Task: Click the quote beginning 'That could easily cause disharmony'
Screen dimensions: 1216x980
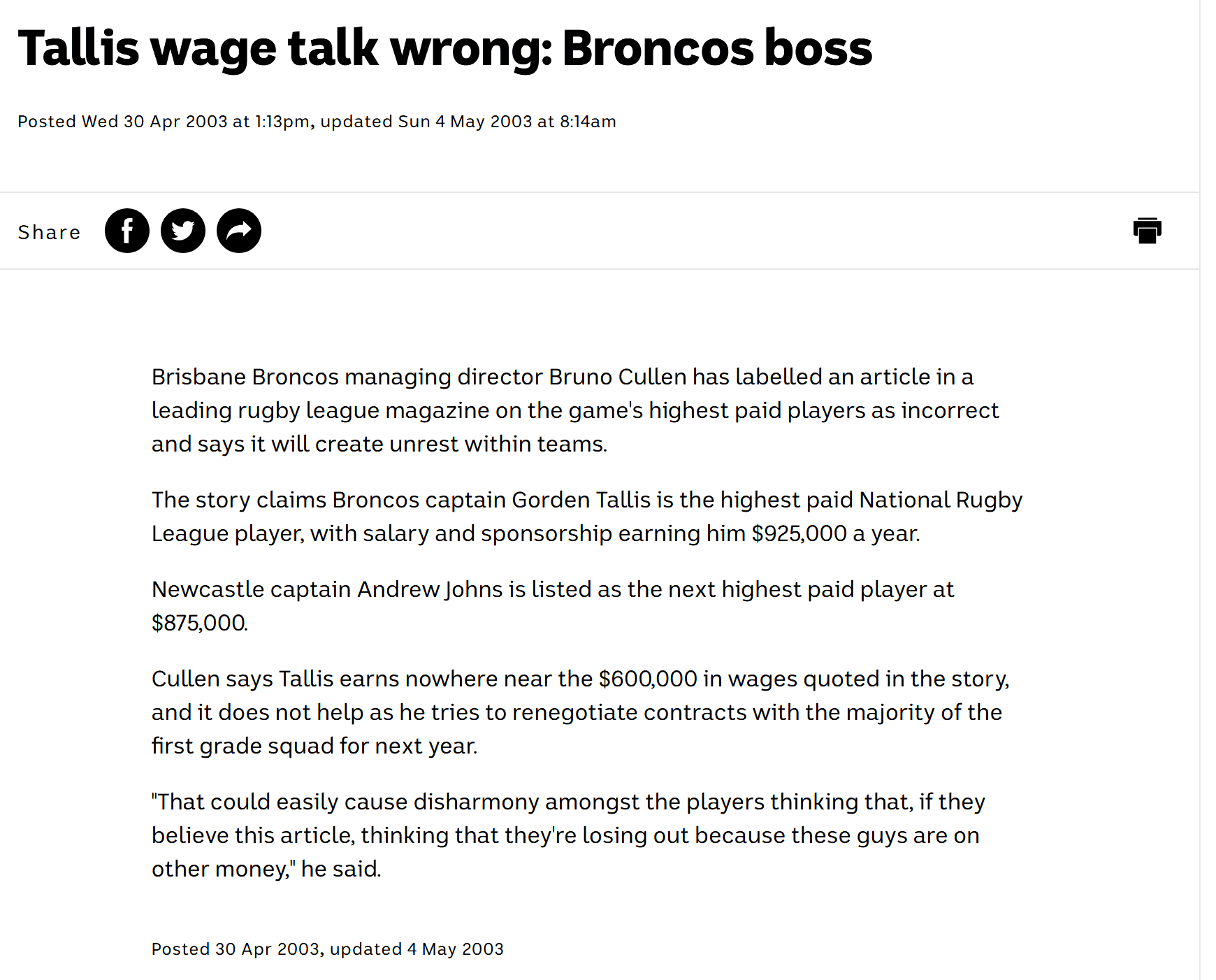Action: point(568,835)
